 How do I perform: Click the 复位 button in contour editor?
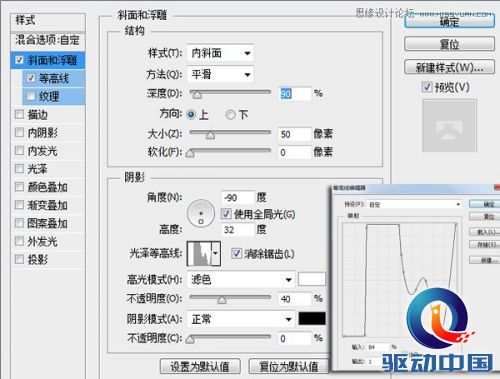coord(485,217)
